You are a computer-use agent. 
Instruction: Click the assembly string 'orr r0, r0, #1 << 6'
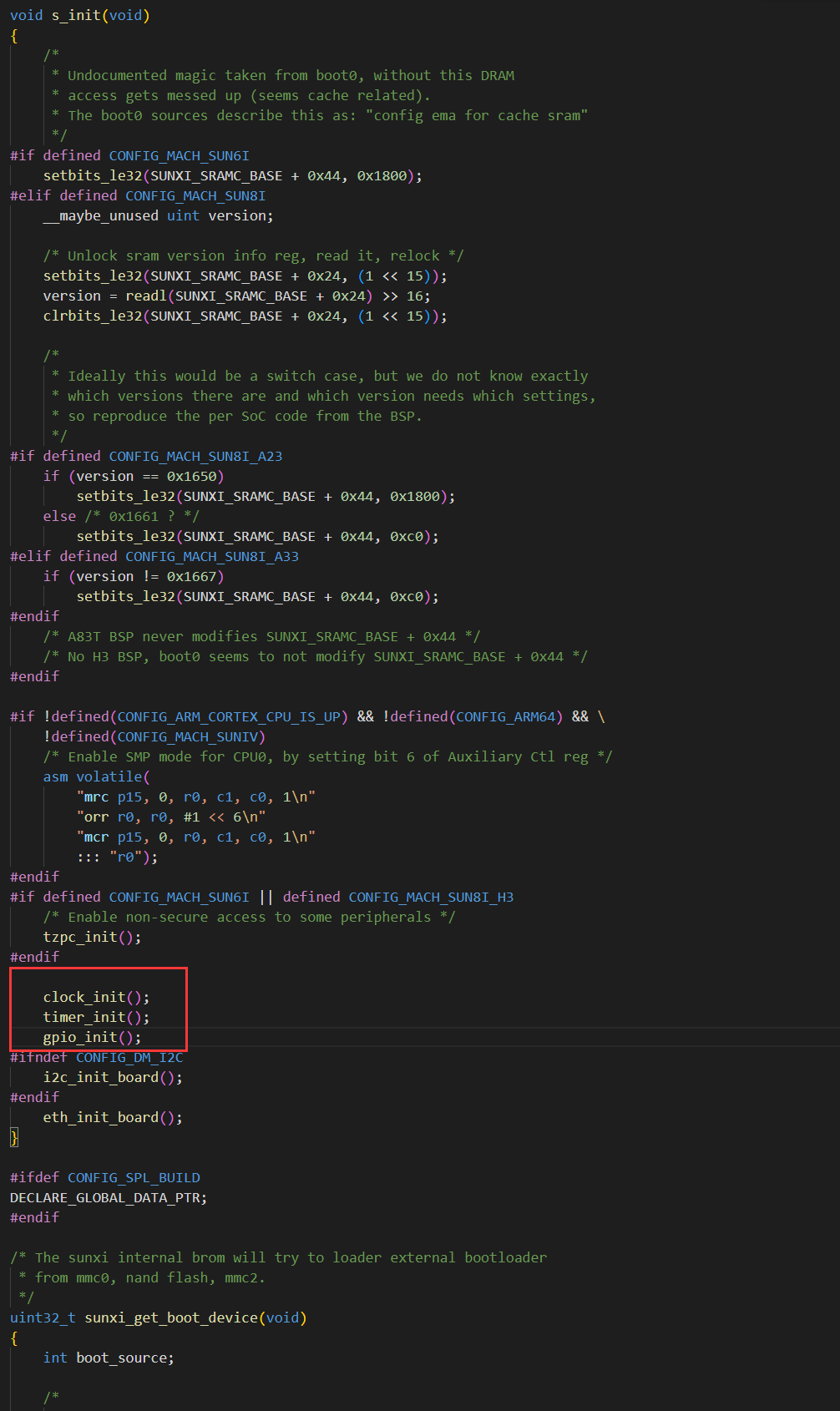coord(171,817)
